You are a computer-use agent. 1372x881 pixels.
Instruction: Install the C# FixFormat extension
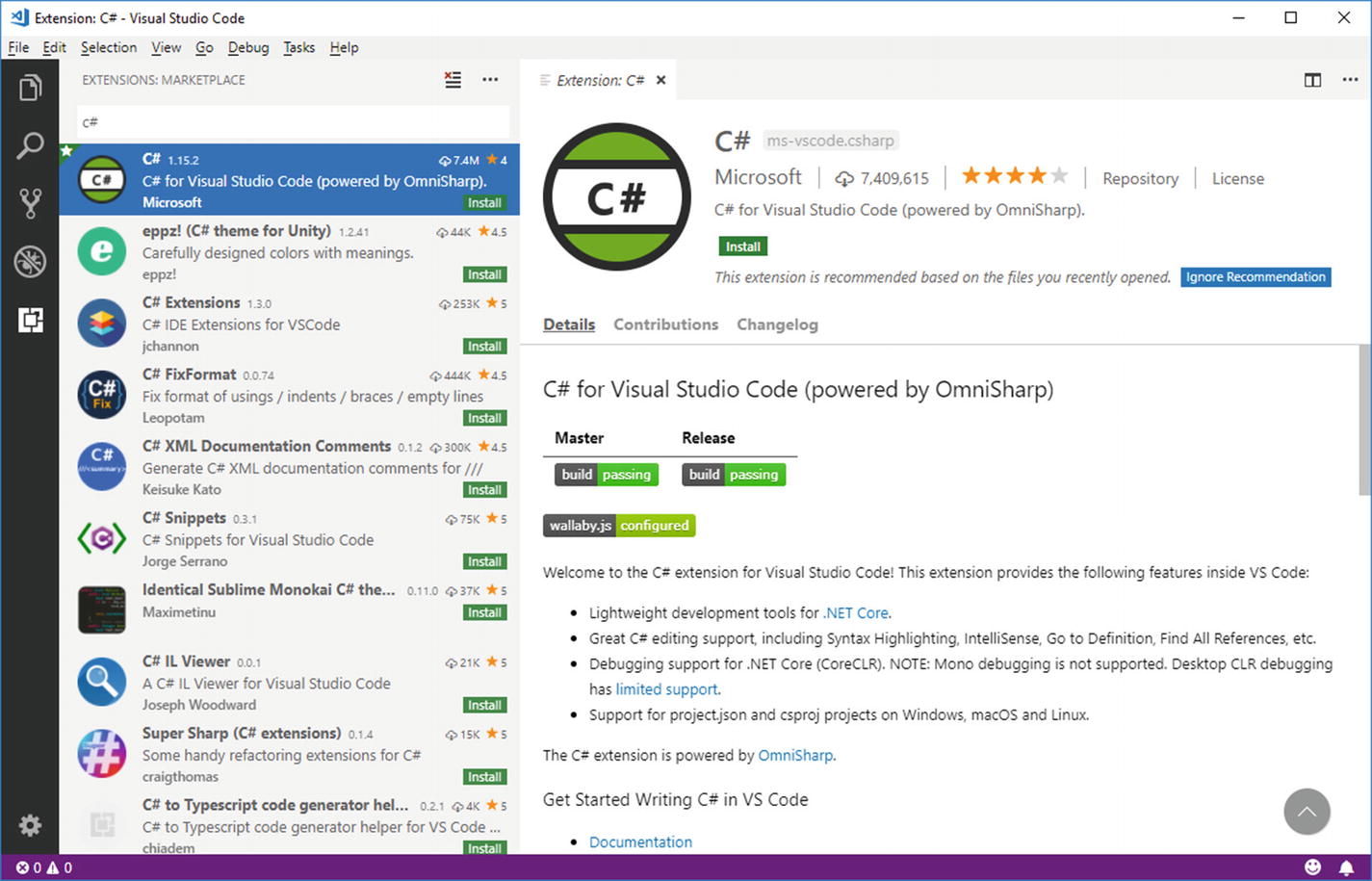pyautogui.click(x=484, y=418)
